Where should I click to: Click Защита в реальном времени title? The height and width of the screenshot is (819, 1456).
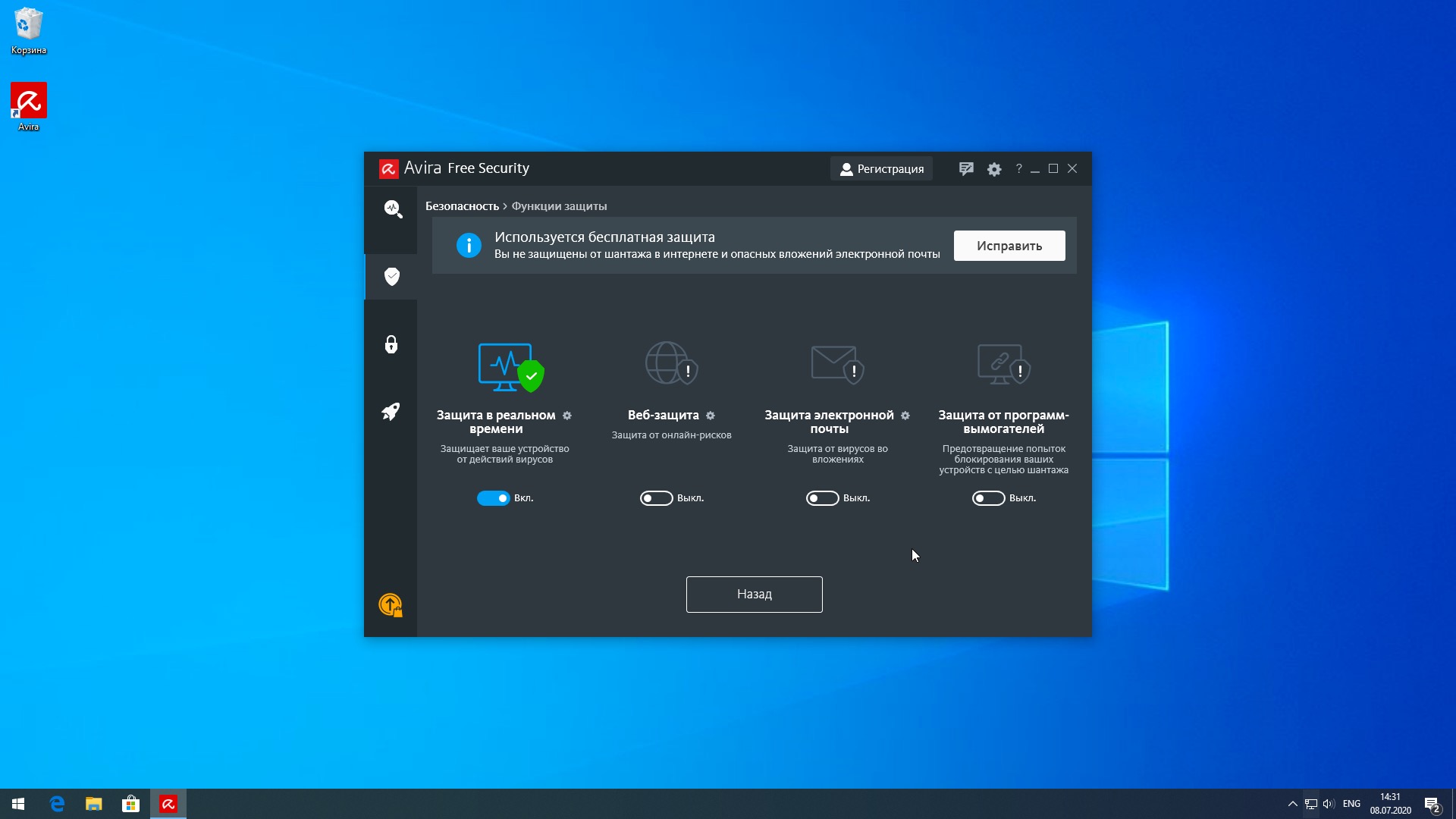click(496, 422)
